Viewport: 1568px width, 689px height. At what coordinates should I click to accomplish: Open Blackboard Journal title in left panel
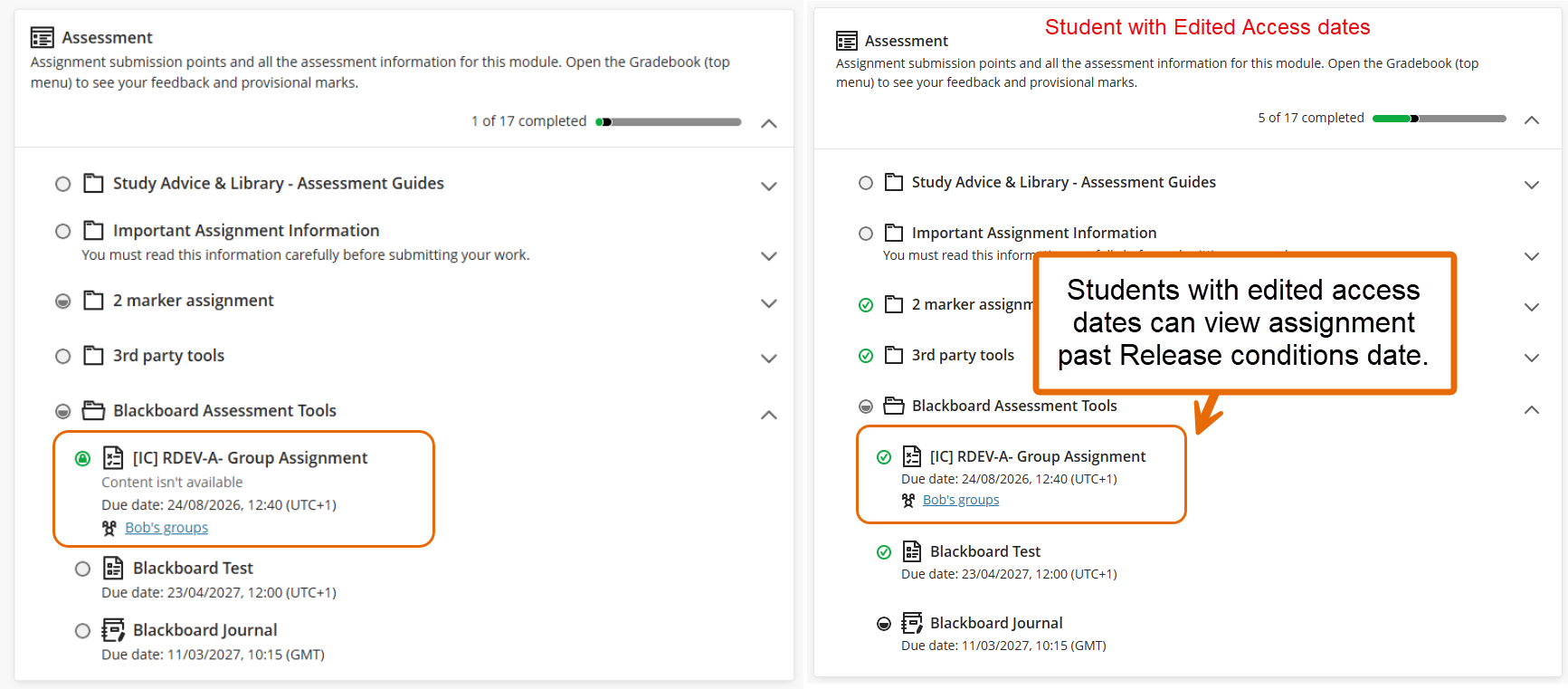204,629
